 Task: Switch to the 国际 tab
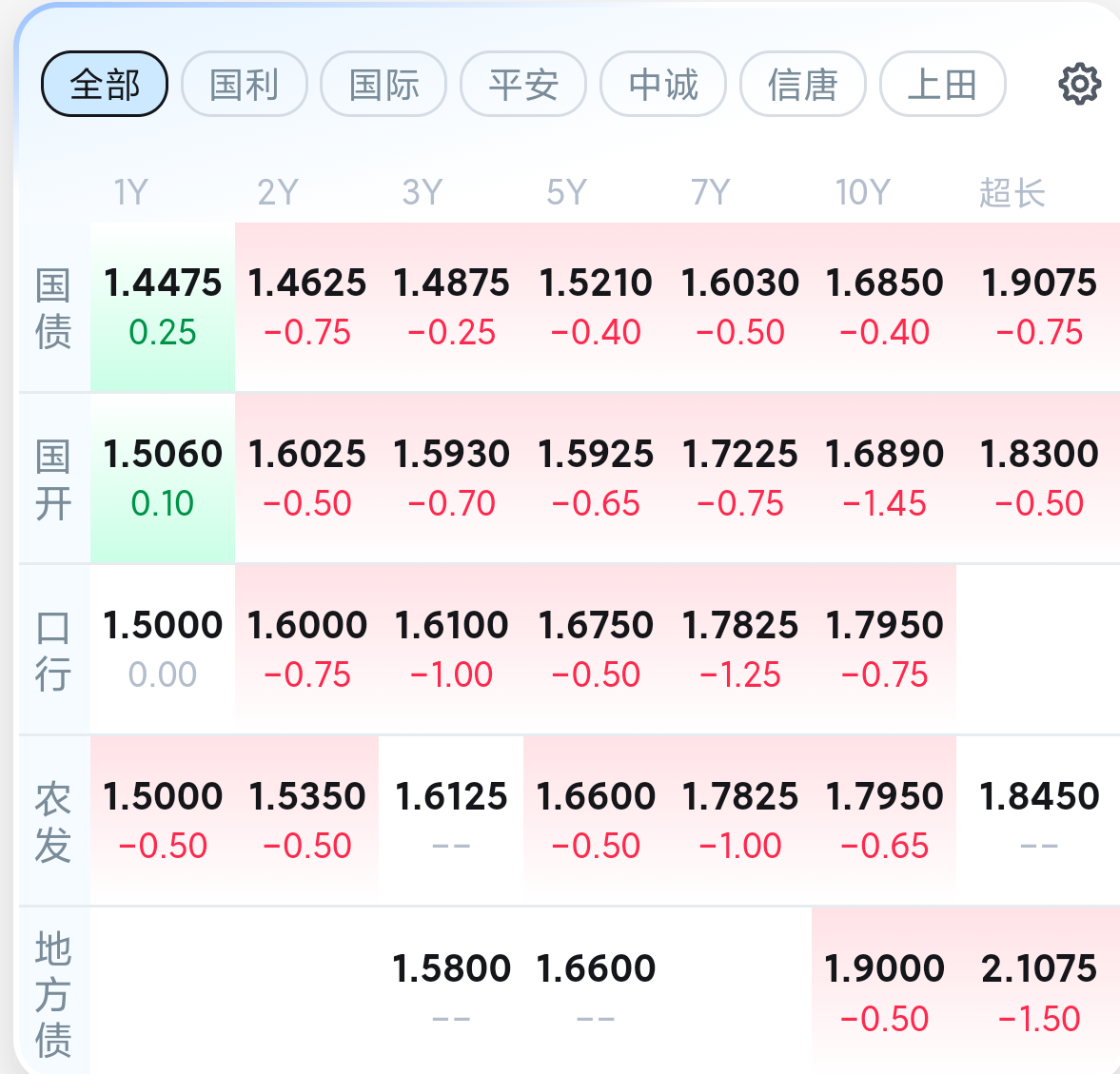[x=383, y=84]
